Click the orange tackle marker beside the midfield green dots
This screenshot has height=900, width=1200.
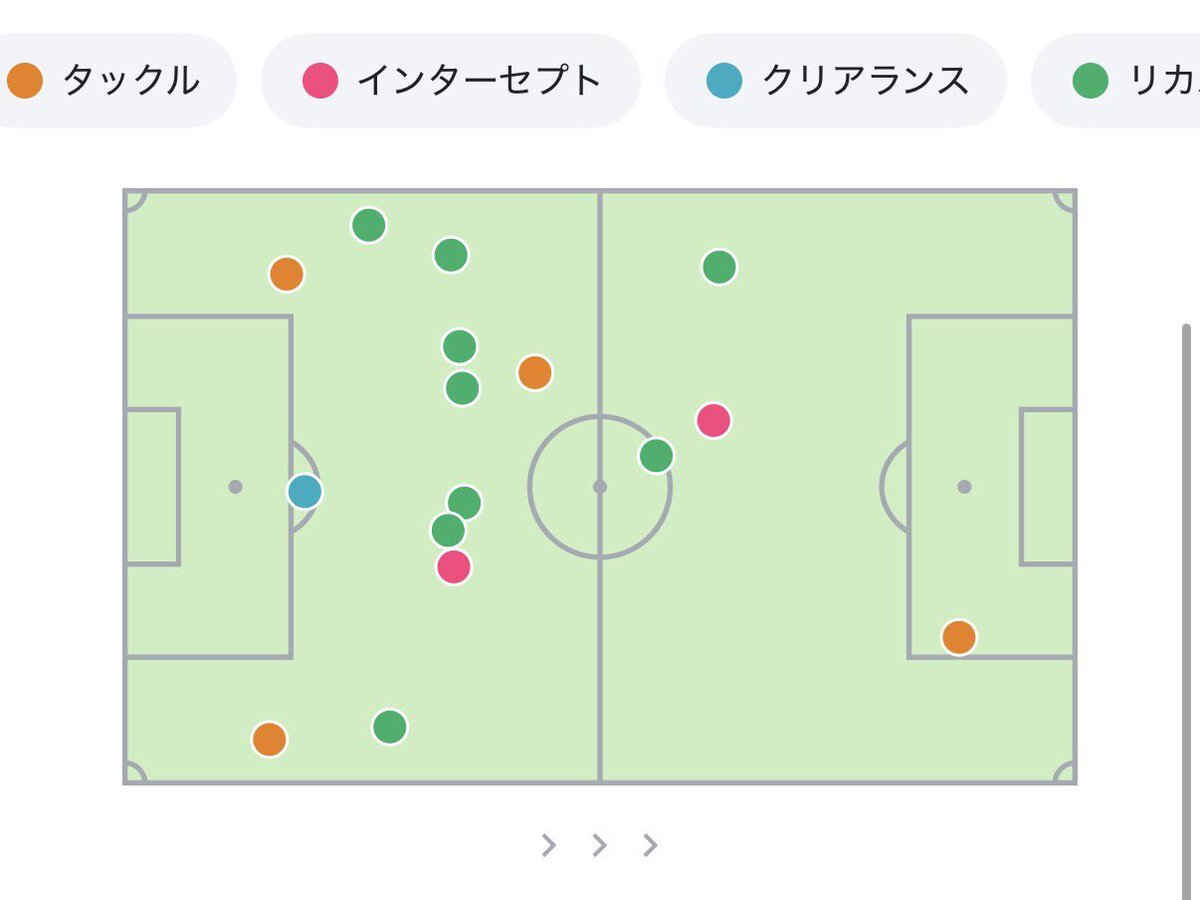535,372
